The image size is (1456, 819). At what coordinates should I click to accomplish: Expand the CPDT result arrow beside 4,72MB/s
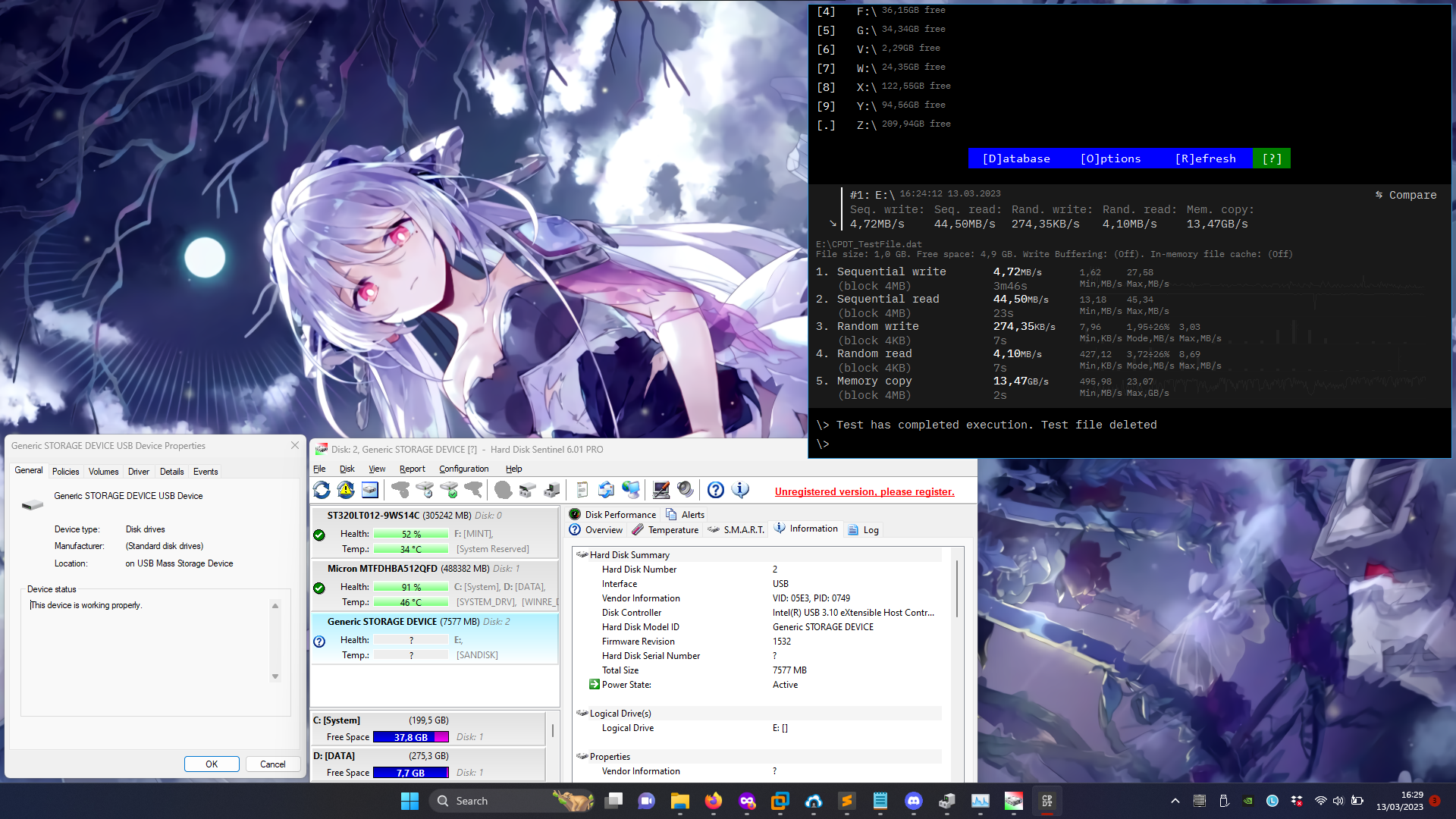[x=833, y=224]
